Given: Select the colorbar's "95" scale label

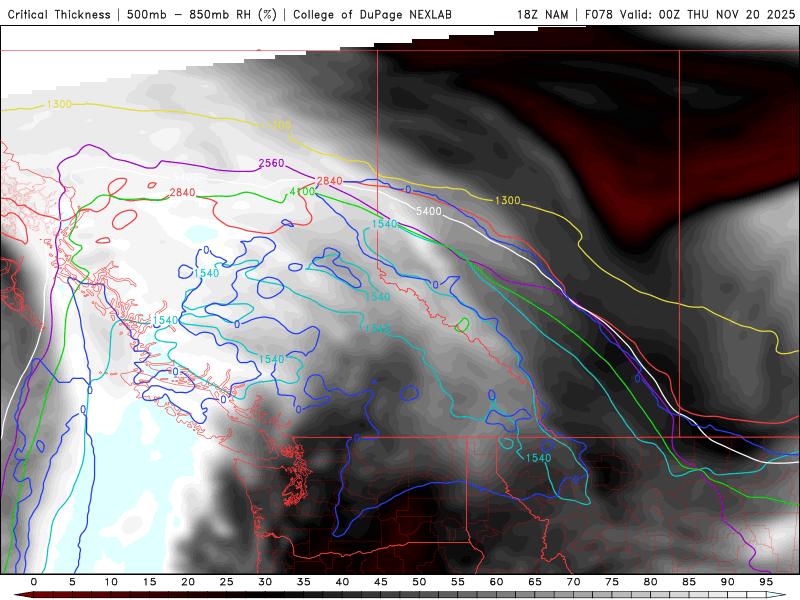Looking at the screenshot, I should click(x=766, y=582).
